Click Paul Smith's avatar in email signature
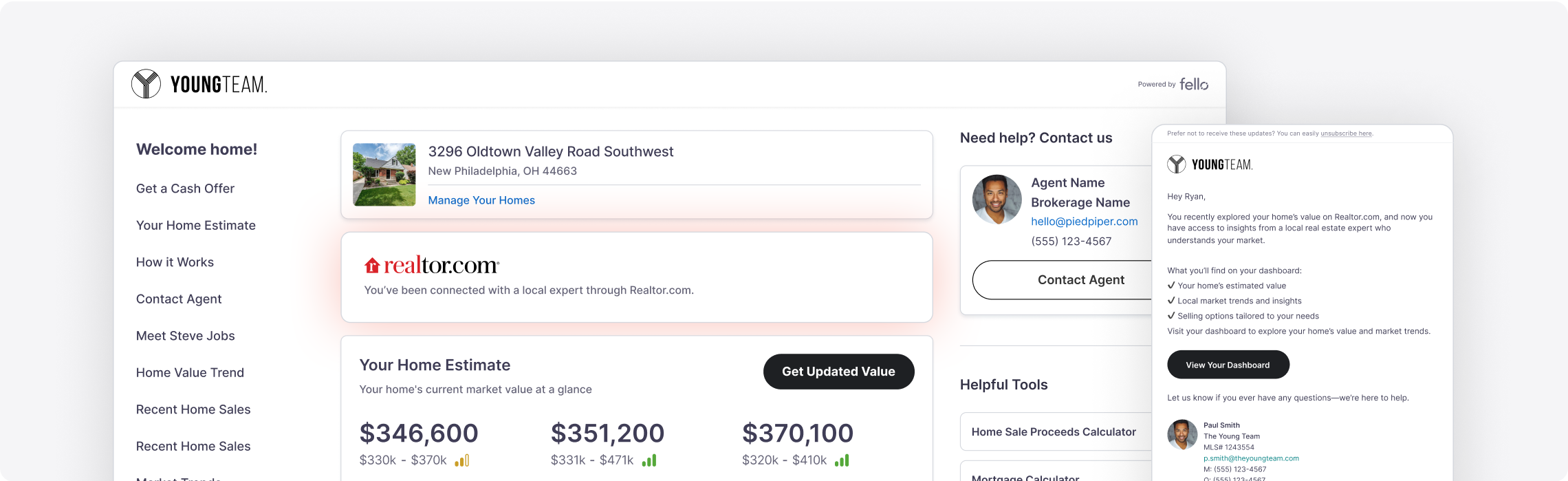Image resolution: width=1568 pixels, height=481 pixels. tap(1182, 434)
